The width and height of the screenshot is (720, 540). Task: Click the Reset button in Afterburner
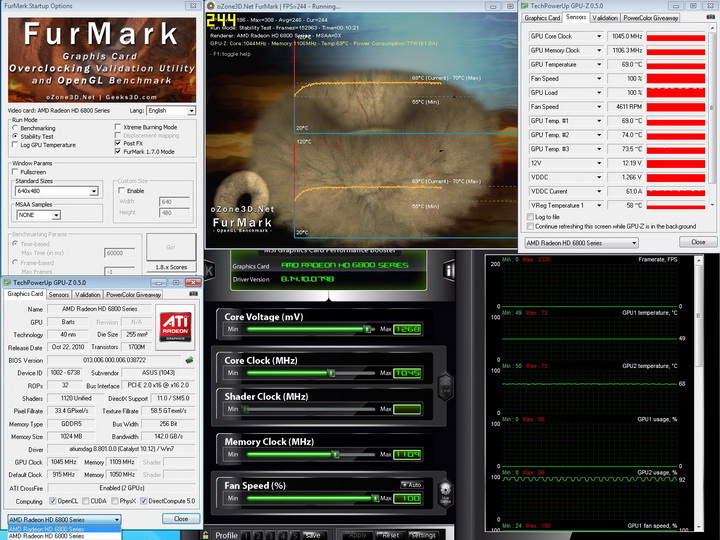[390, 535]
